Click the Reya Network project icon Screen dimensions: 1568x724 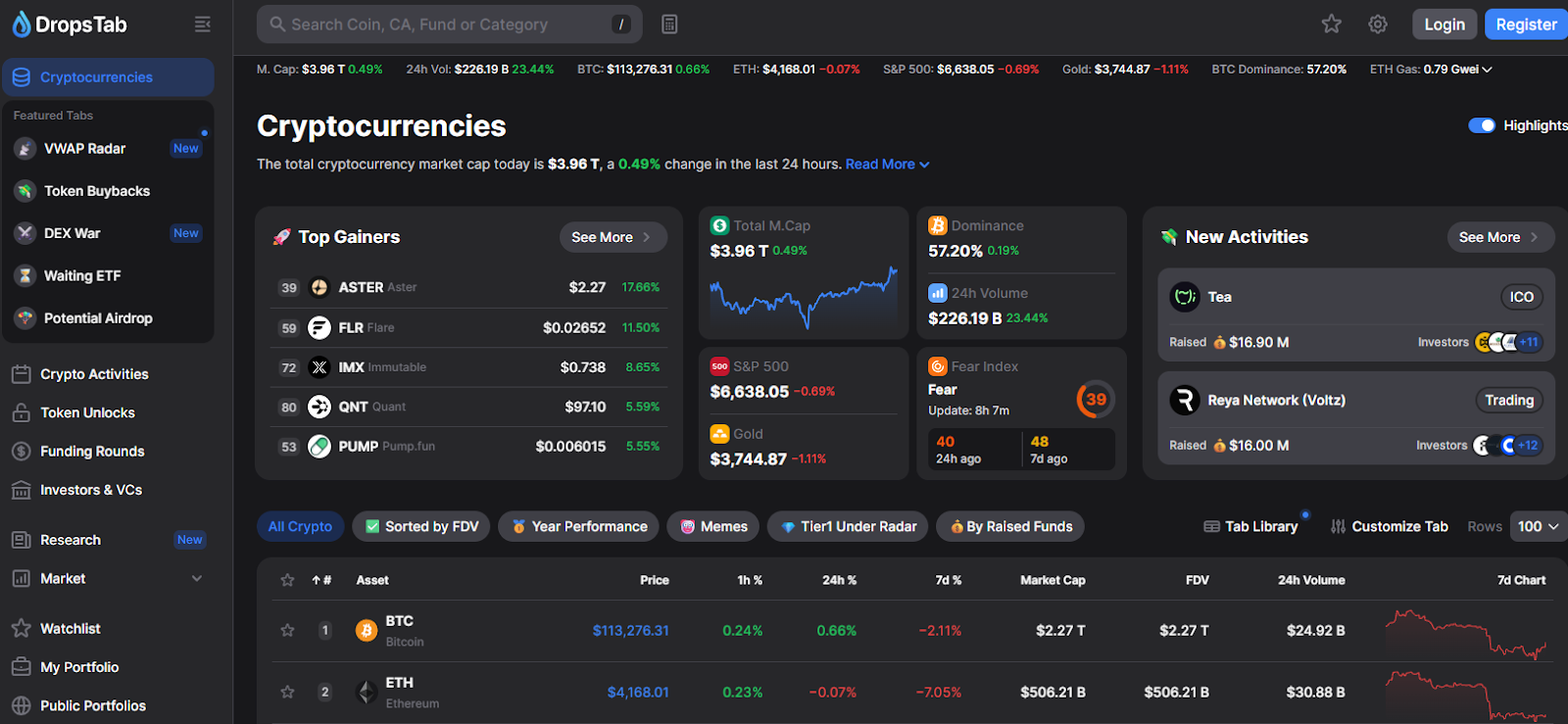pyautogui.click(x=1185, y=400)
